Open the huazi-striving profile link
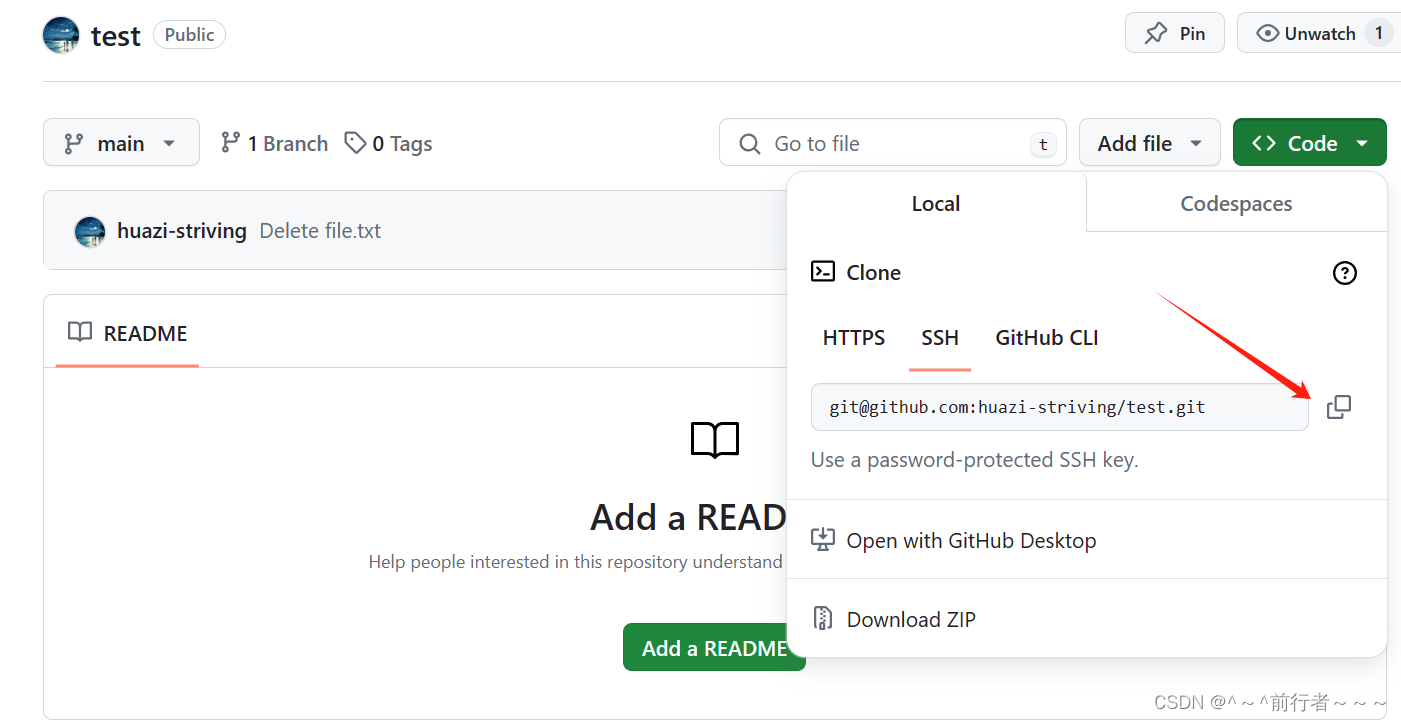Screen dimensions: 1401x721 [182, 231]
